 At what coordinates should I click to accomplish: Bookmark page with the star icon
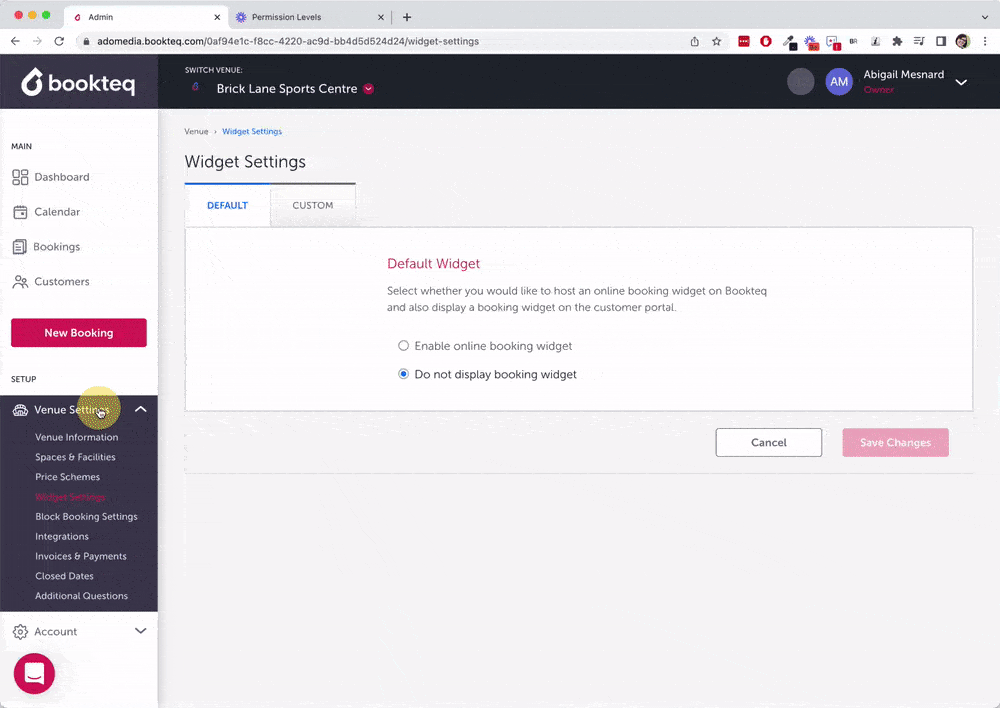(717, 42)
